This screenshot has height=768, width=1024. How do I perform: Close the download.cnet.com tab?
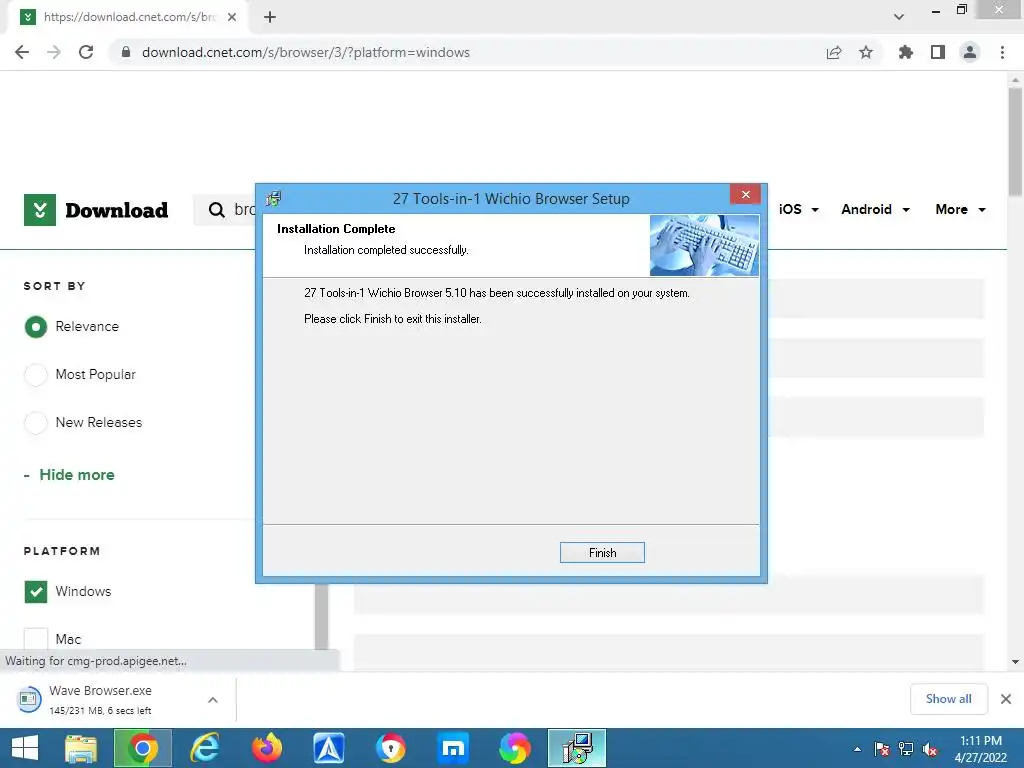[232, 17]
